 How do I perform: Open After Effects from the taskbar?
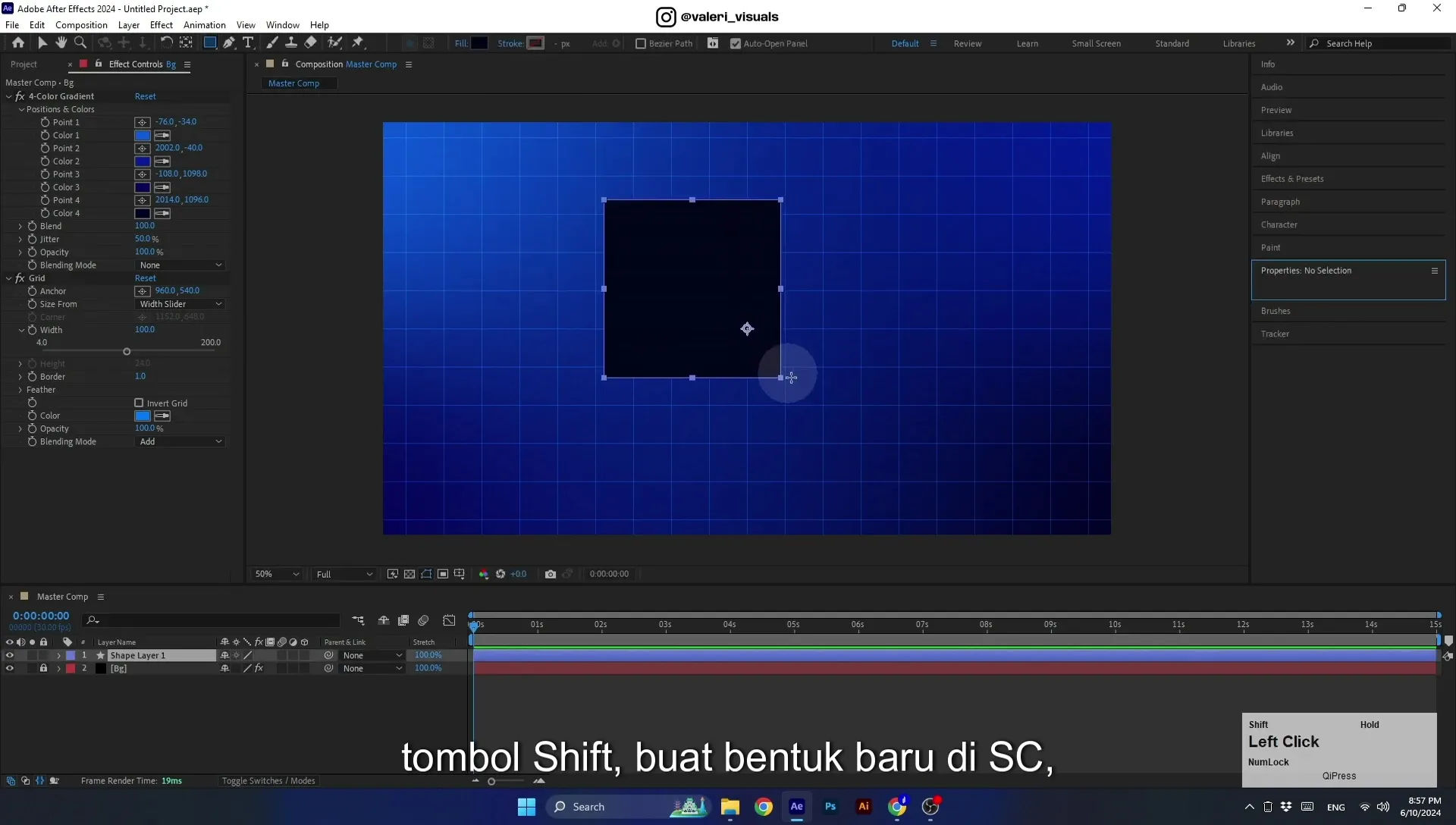797,807
